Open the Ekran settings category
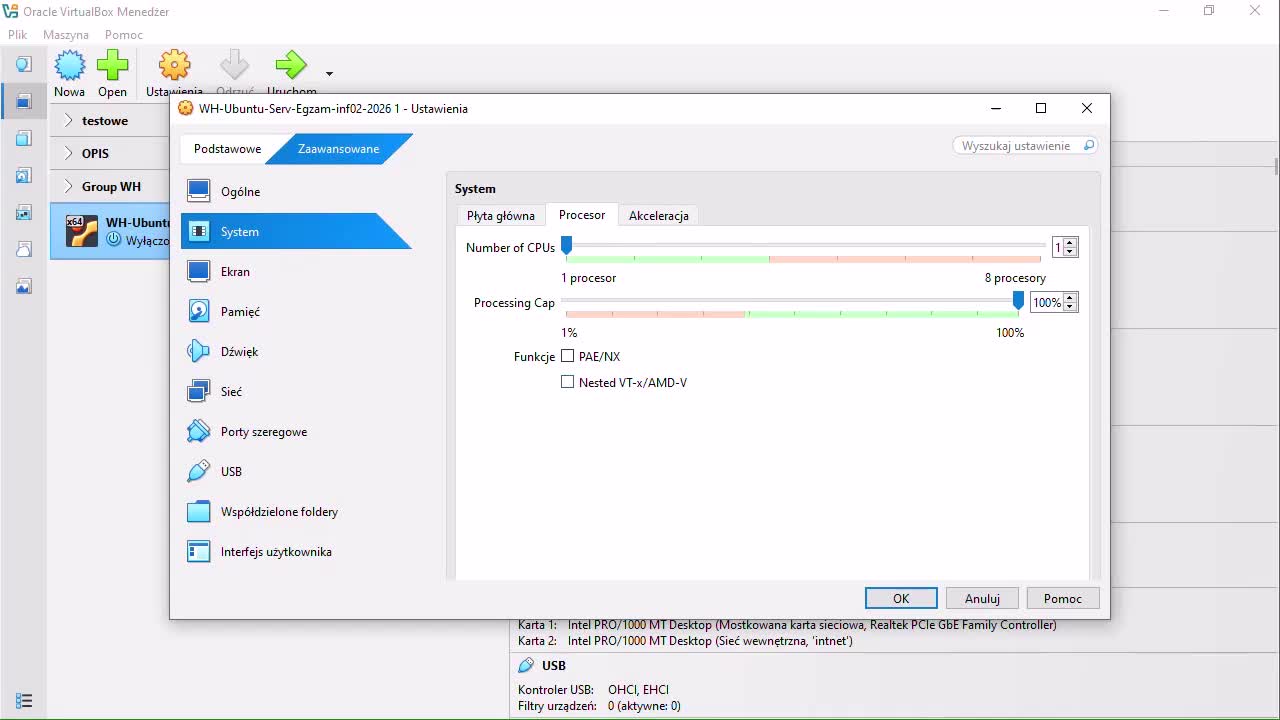1280x720 pixels. [x=296, y=272]
